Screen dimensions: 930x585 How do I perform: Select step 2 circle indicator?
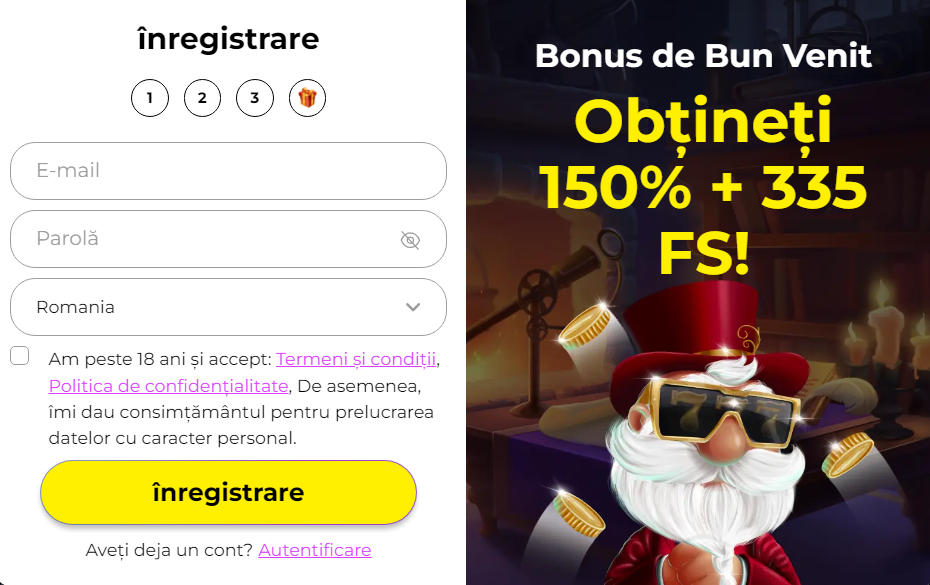point(202,98)
